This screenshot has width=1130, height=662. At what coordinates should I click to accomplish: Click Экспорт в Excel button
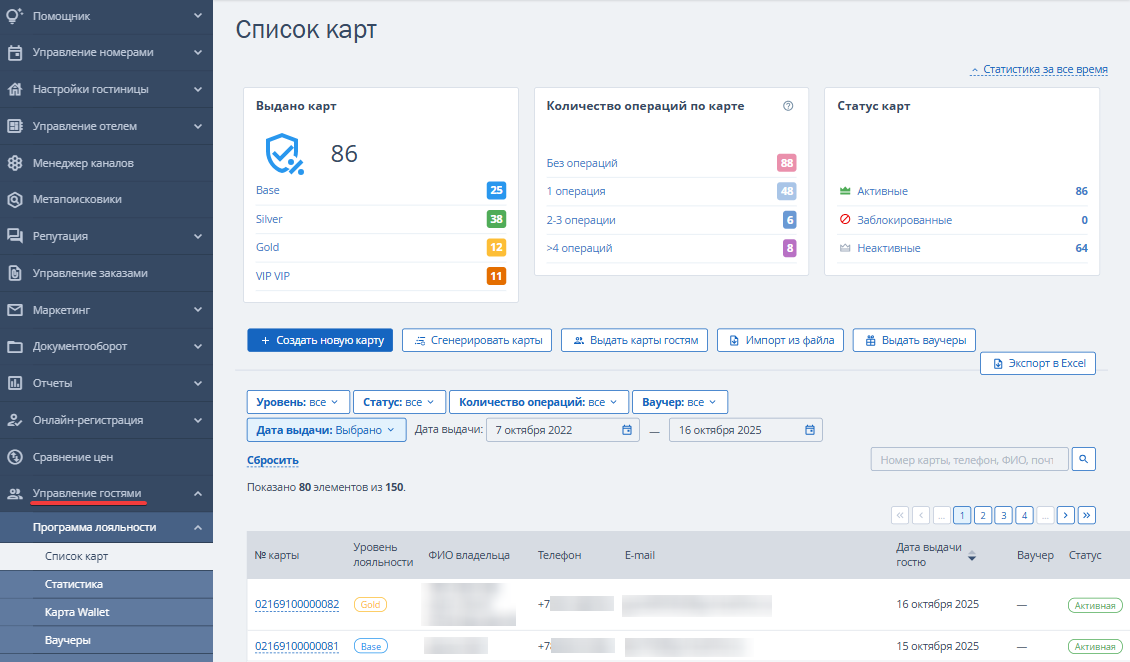point(1037,364)
